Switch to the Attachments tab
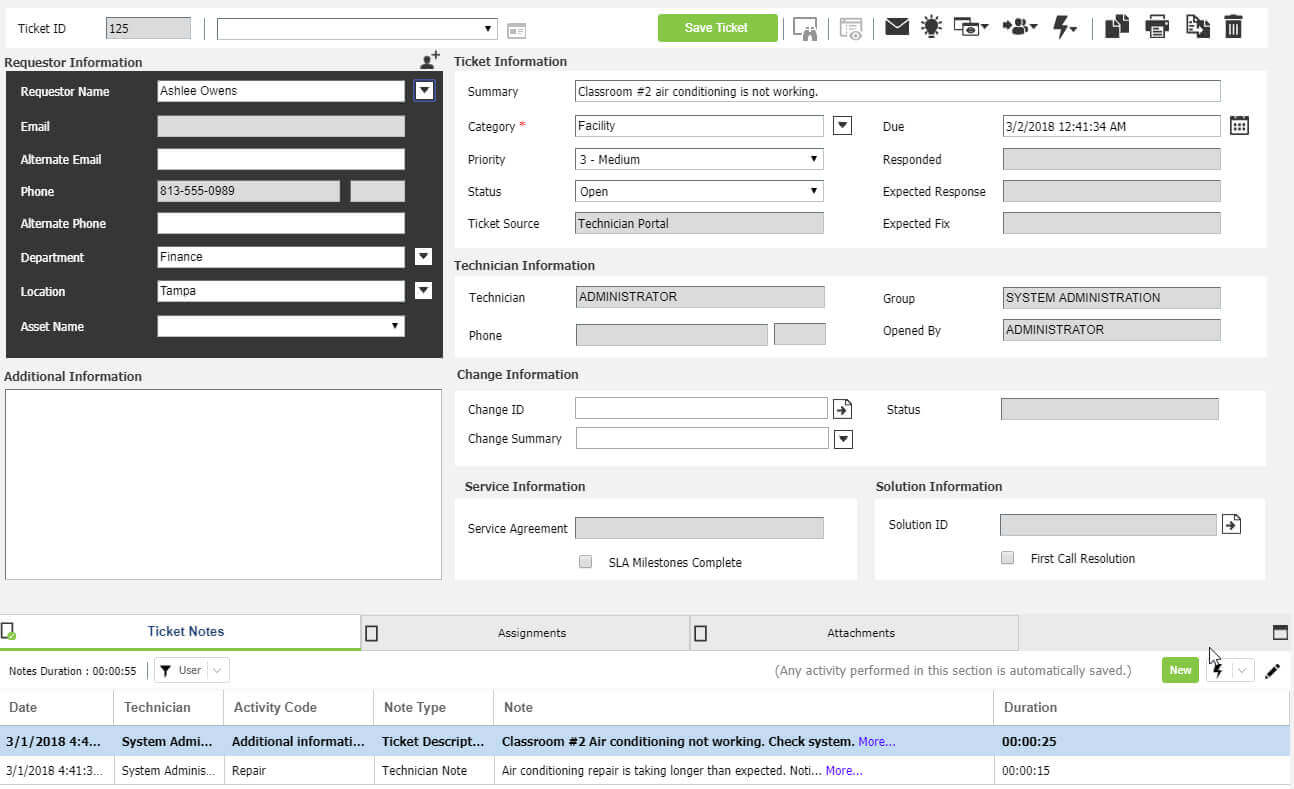This screenshot has width=1294, height=789. (x=861, y=633)
